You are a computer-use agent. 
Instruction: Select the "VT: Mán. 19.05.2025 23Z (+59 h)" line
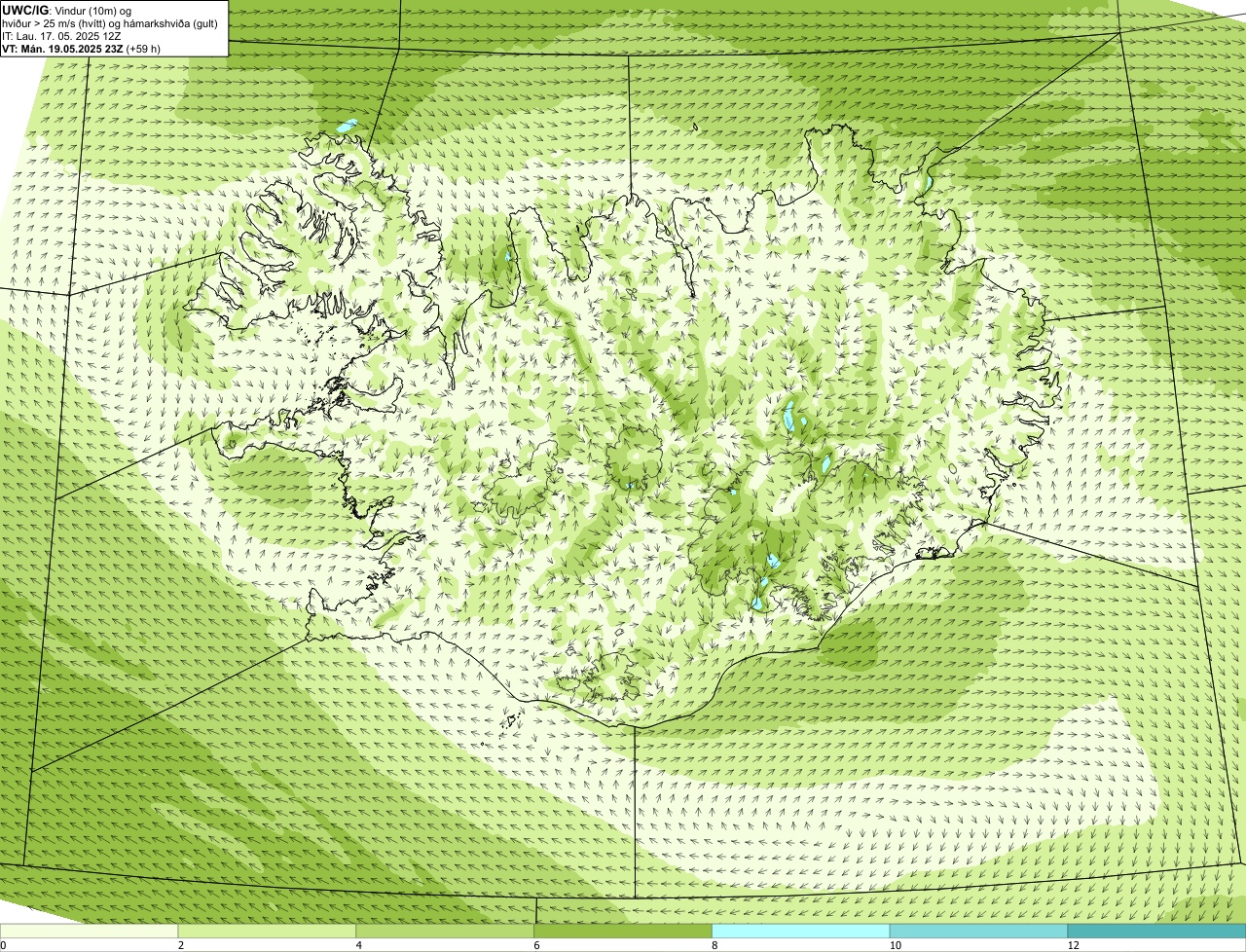tap(82, 49)
